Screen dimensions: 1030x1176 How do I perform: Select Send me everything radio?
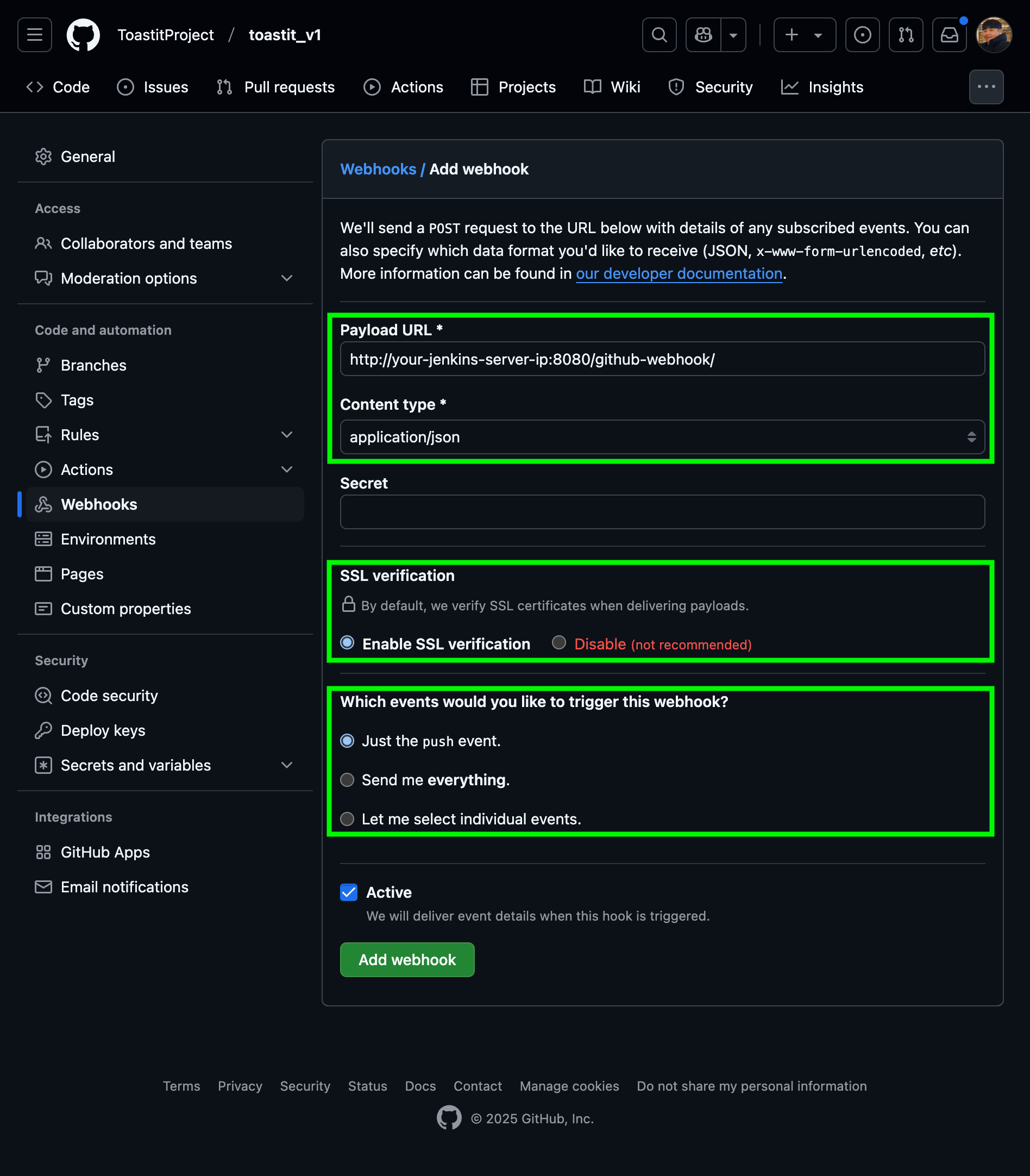(x=347, y=780)
